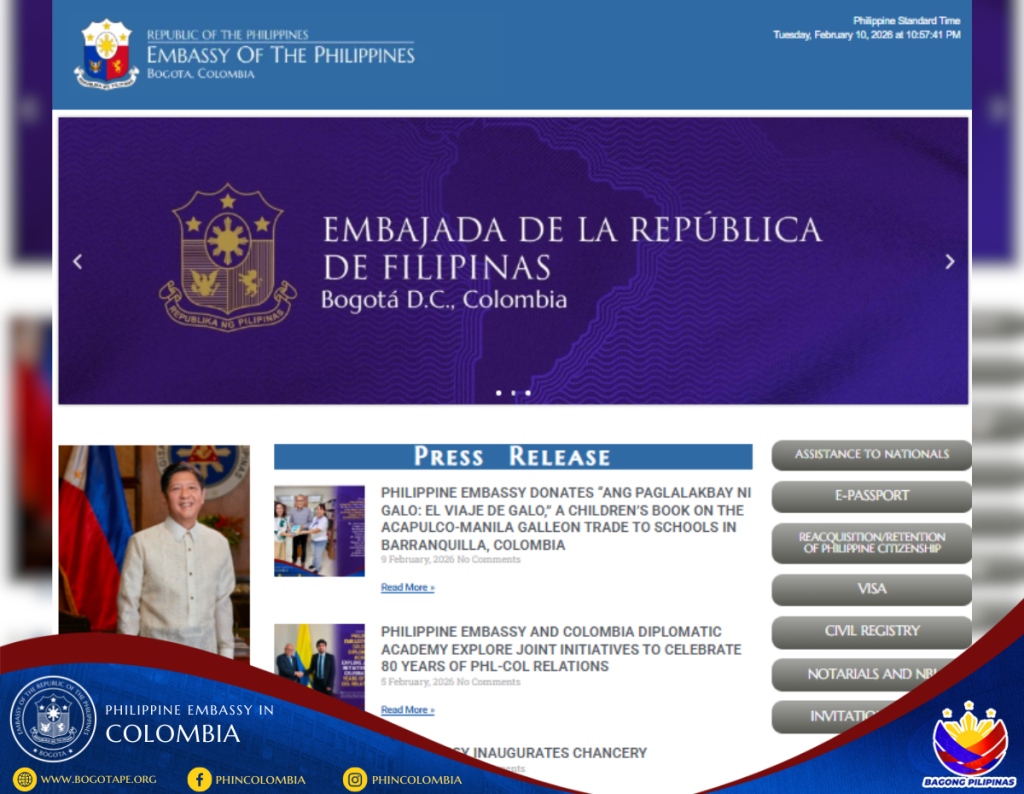
Task: Open the E-Passport menu item
Action: click(871, 496)
